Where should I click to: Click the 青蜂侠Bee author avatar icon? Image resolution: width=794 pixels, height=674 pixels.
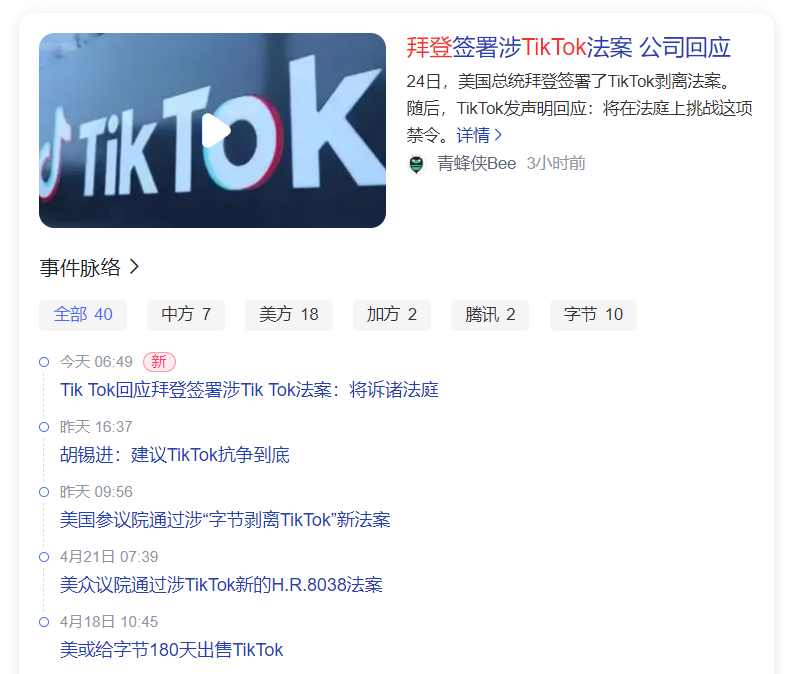416,164
